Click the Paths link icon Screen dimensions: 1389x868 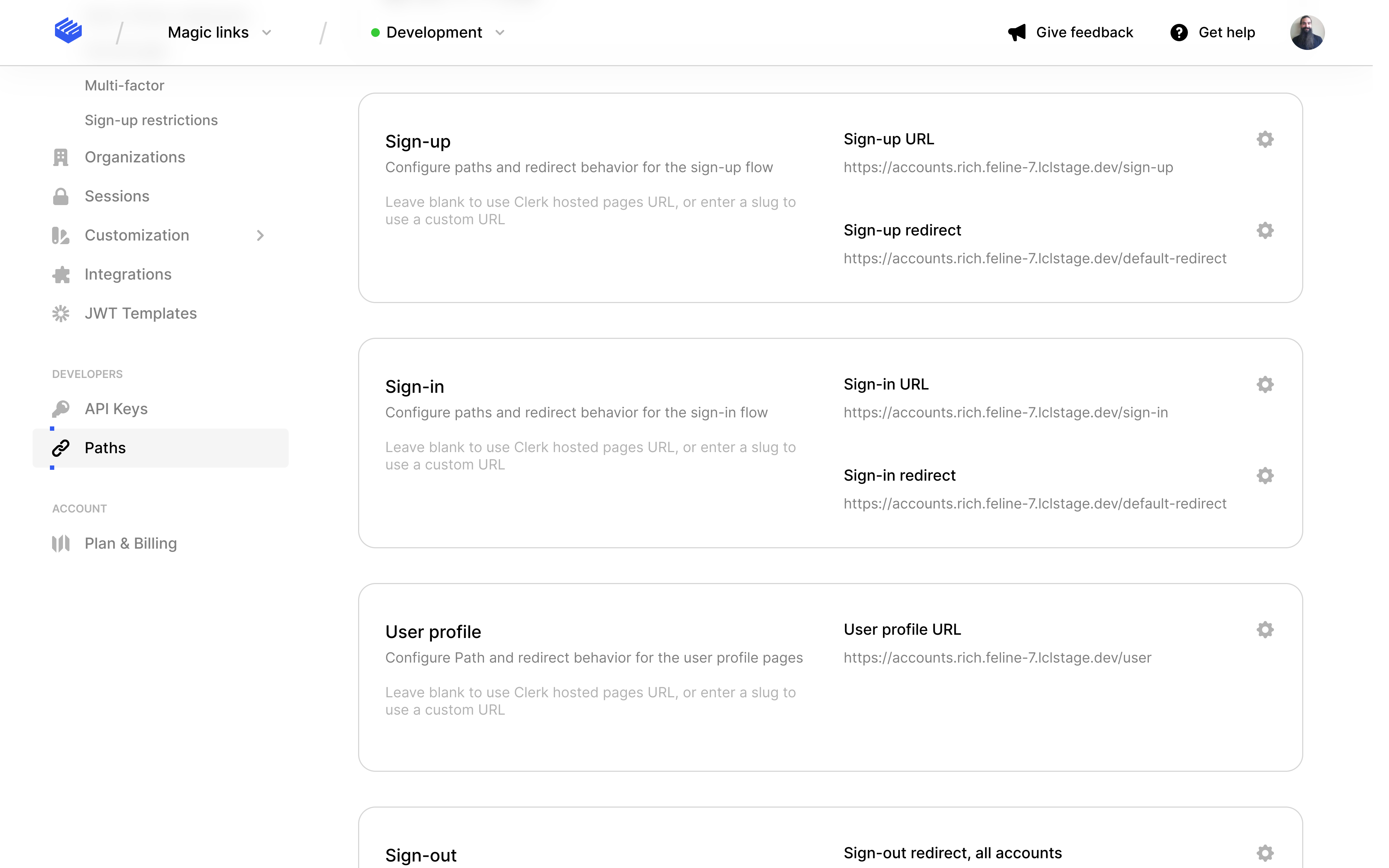[61, 448]
